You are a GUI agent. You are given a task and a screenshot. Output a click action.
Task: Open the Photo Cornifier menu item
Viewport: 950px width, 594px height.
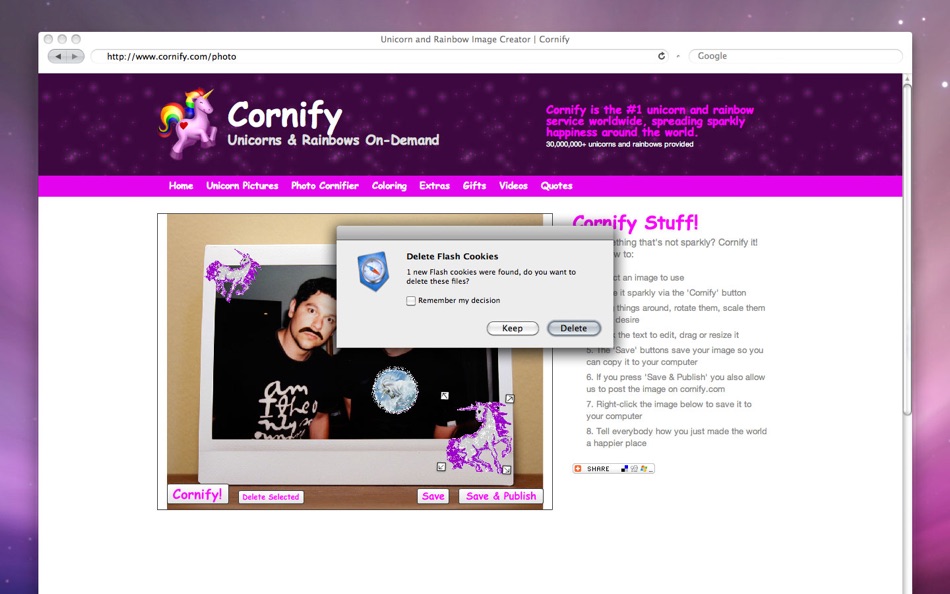[x=325, y=185]
